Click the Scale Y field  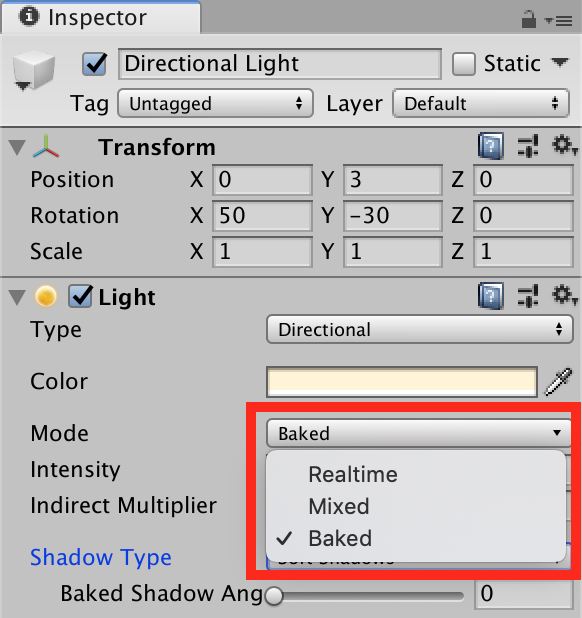(x=393, y=251)
